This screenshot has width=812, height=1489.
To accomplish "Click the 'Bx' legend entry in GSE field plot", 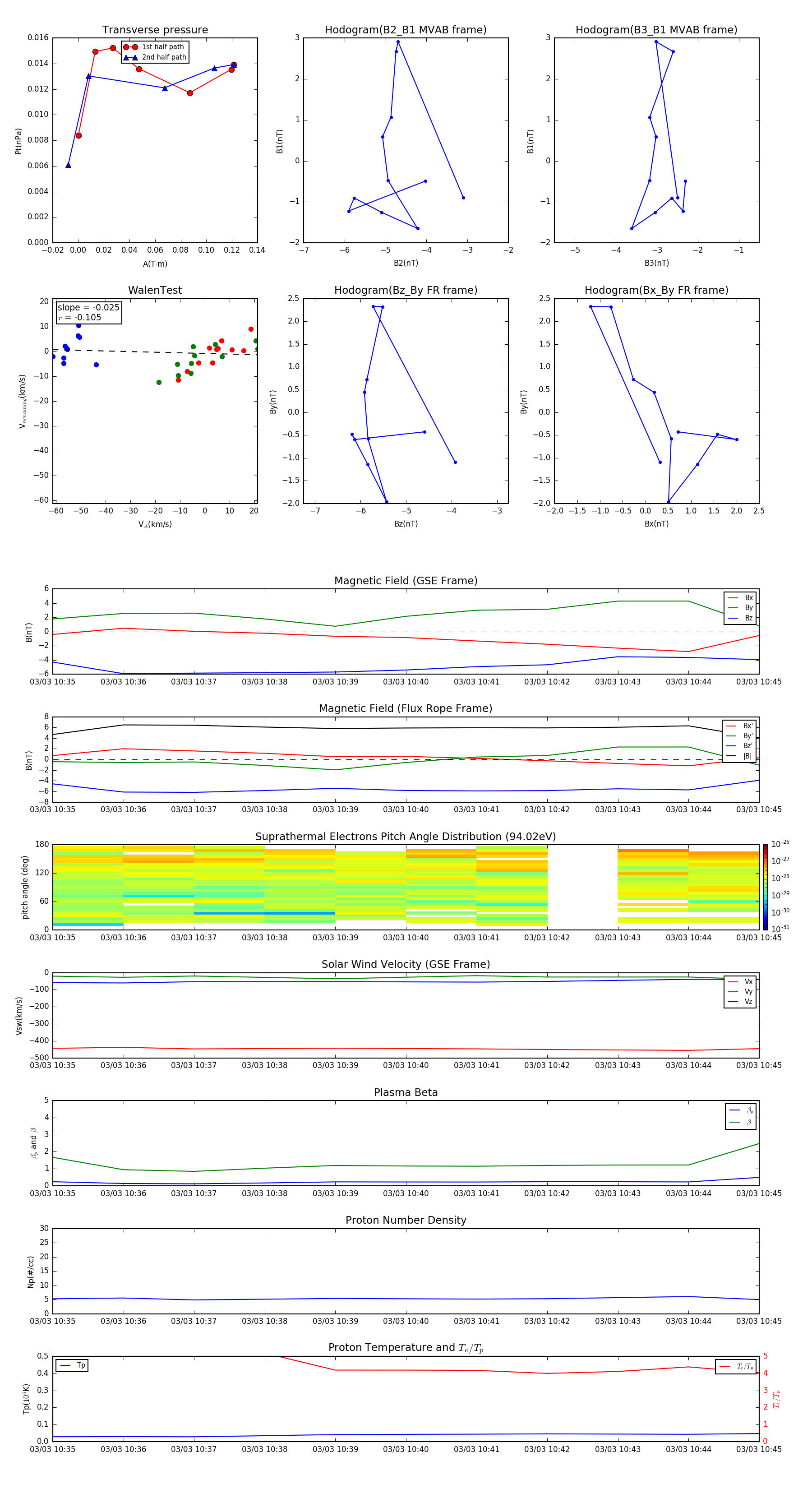I will click(x=741, y=598).
